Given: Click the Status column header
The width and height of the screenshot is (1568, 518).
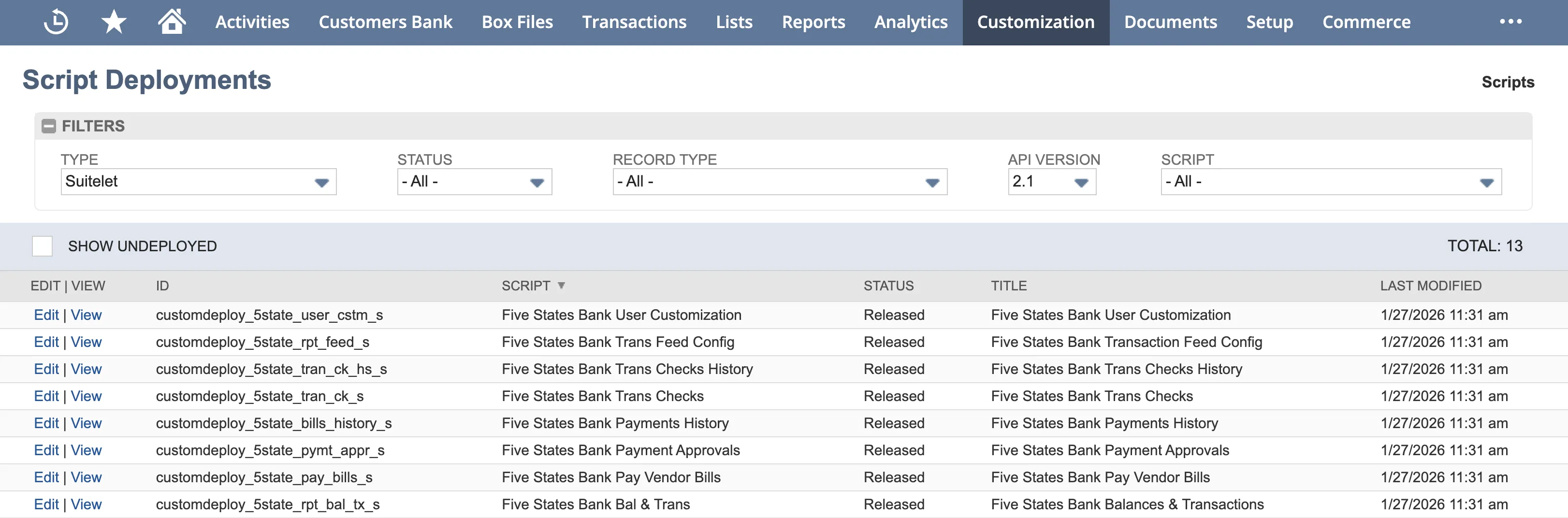Looking at the screenshot, I should pyautogui.click(x=888, y=286).
